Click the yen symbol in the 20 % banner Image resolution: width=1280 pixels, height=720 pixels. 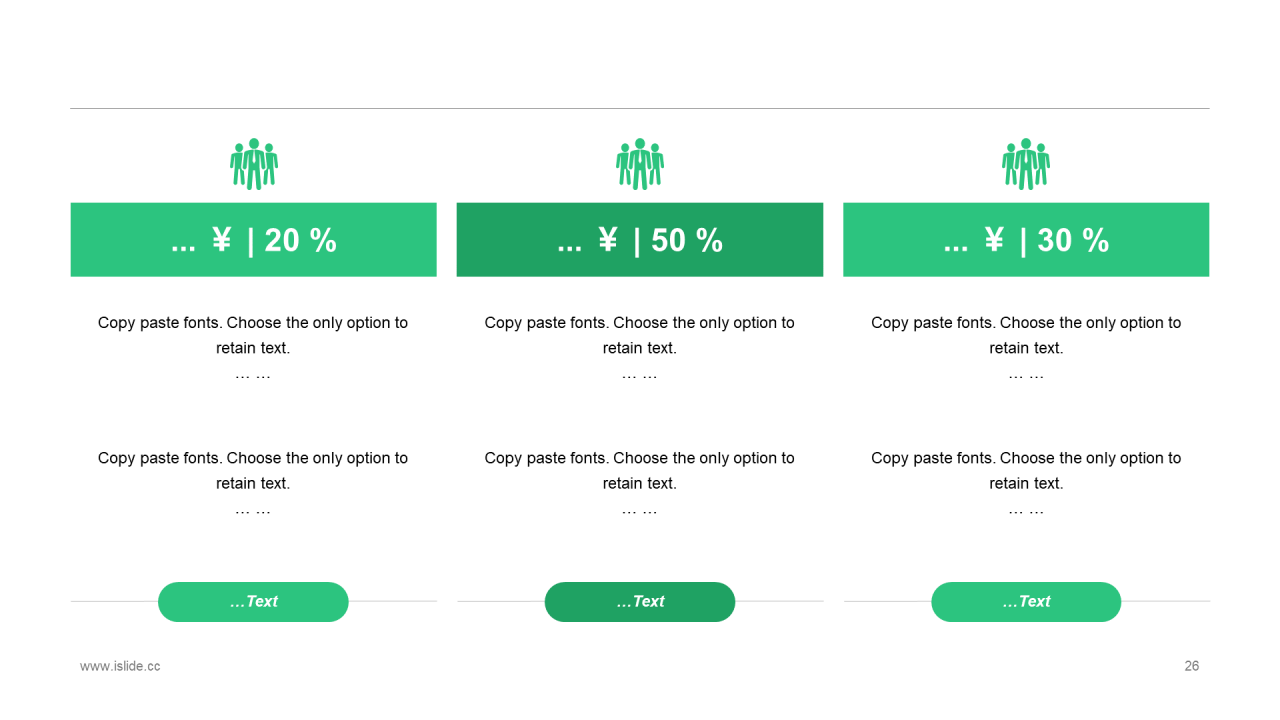click(222, 240)
